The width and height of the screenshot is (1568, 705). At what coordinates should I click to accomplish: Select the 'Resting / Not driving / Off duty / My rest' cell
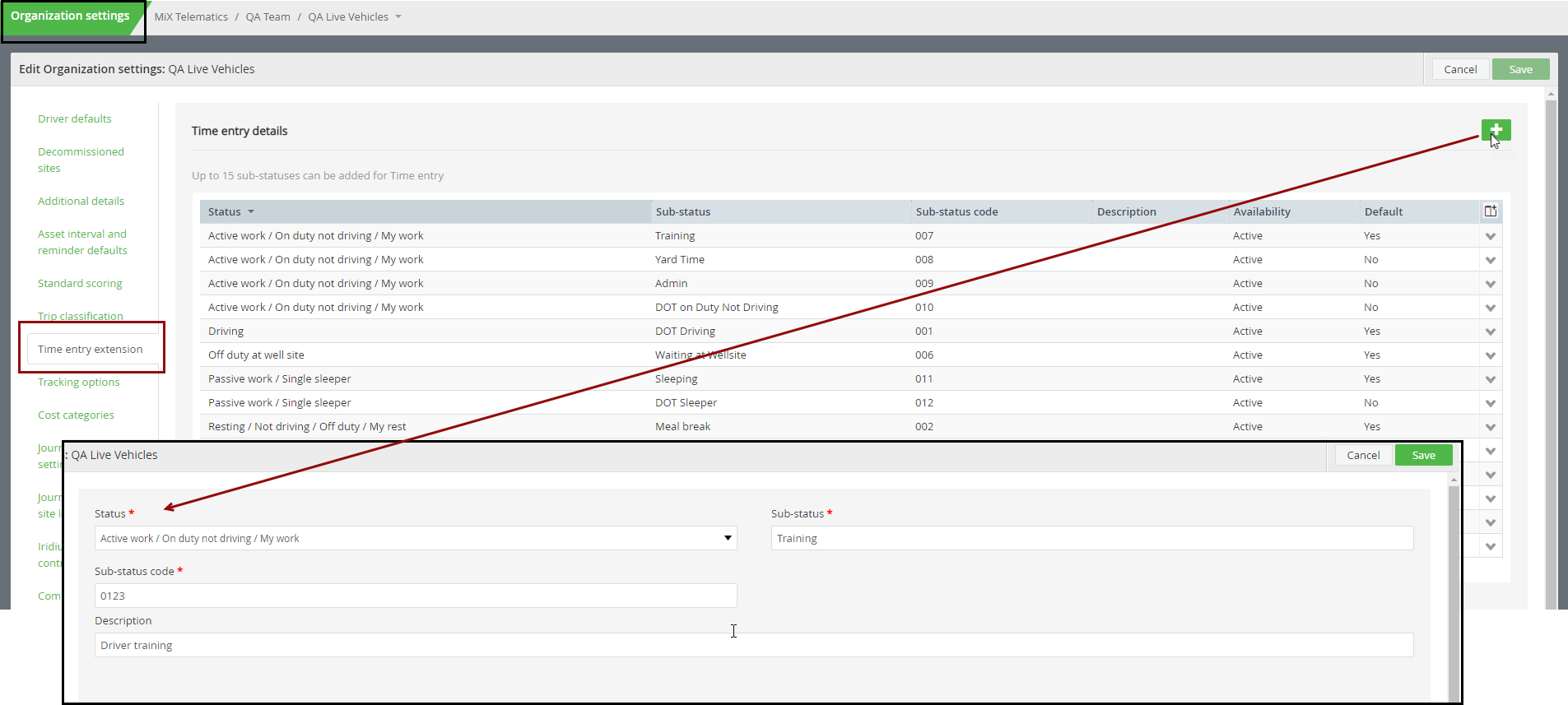[307, 426]
